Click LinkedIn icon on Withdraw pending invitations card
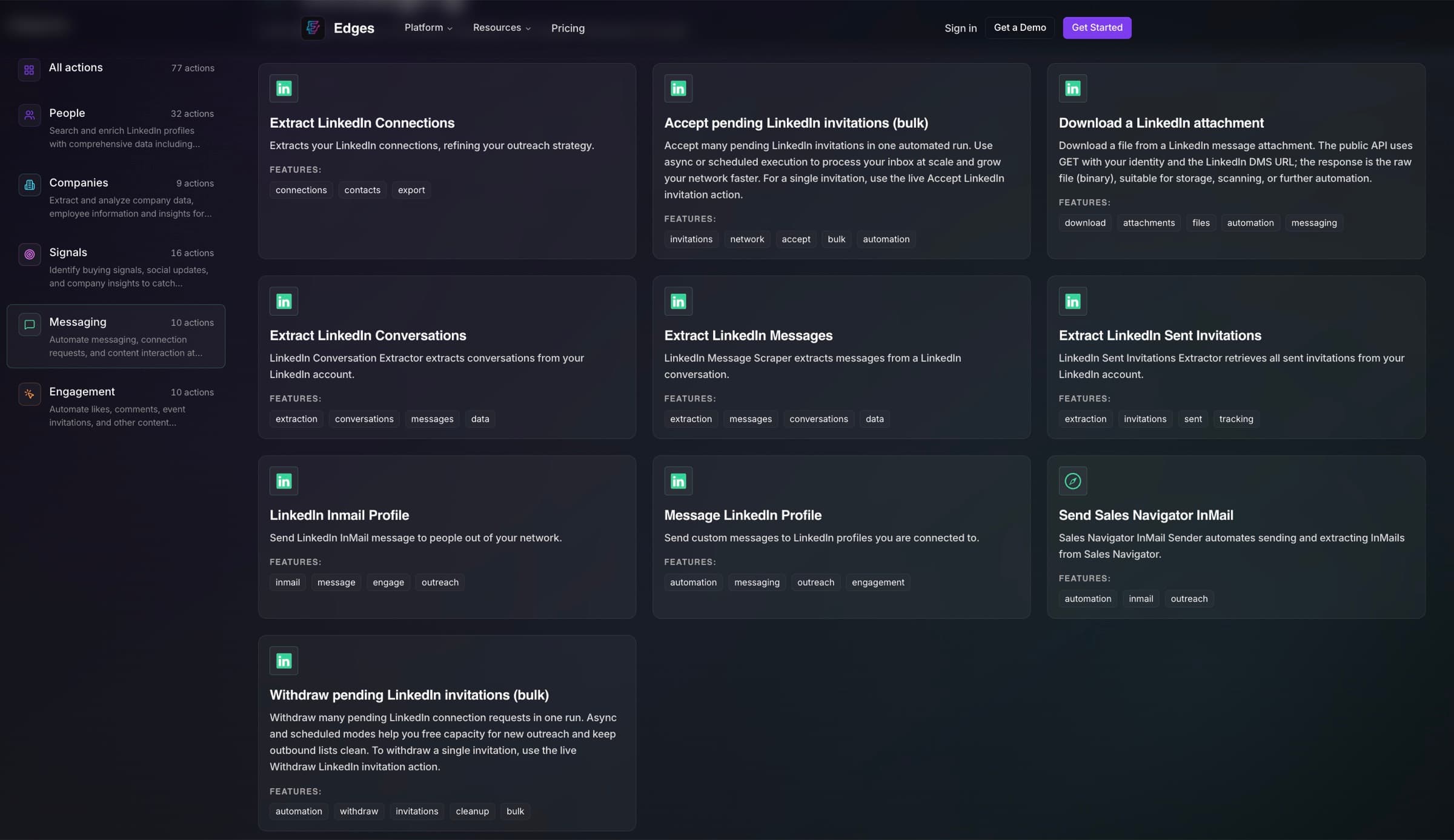This screenshot has width=1454, height=840. point(284,661)
